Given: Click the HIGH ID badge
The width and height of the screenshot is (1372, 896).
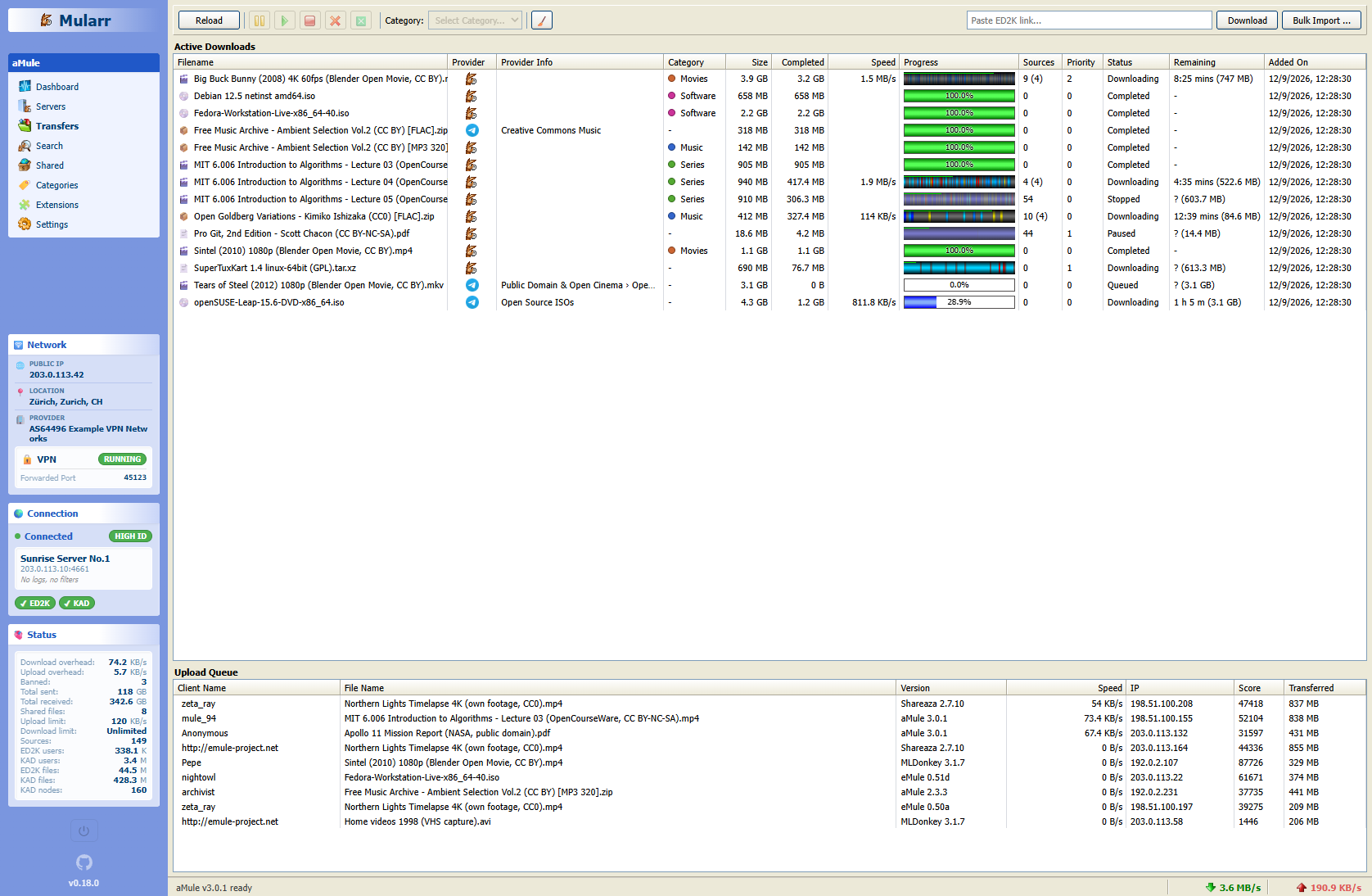Looking at the screenshot, I should tap(130, 536).
